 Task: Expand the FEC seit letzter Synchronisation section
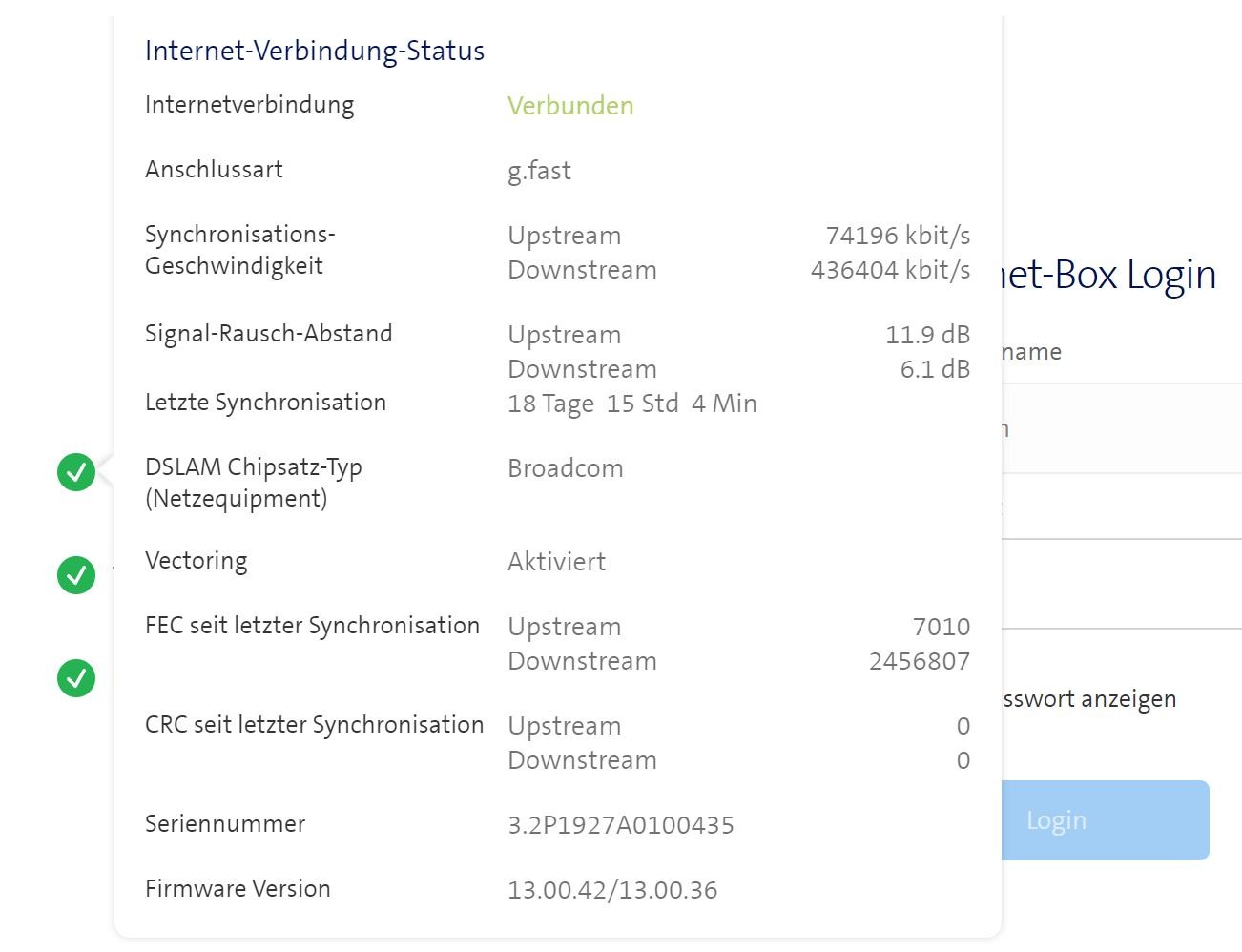[312, 626]
